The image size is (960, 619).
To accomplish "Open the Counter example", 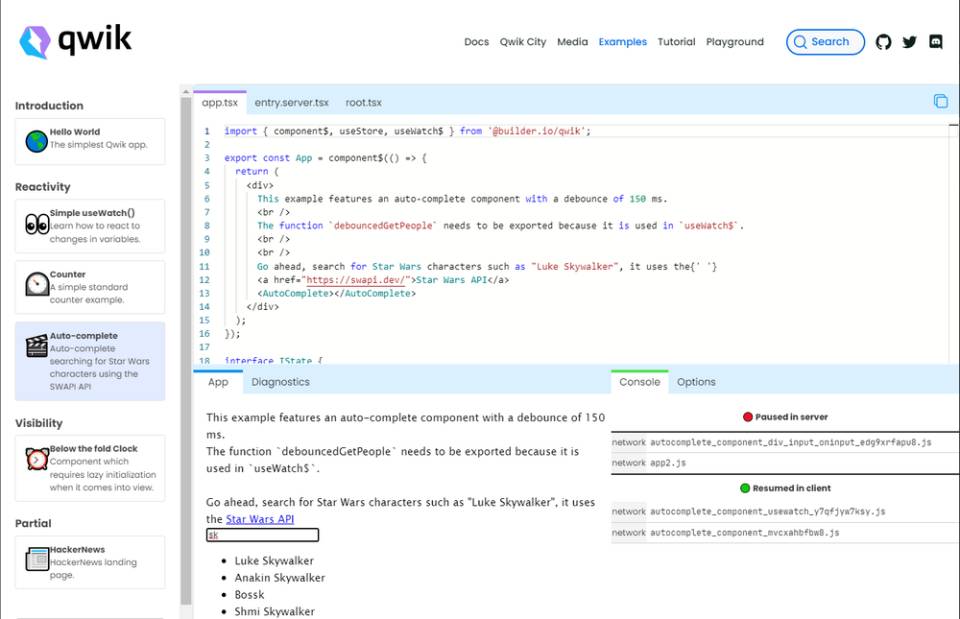I will point(90,287).
